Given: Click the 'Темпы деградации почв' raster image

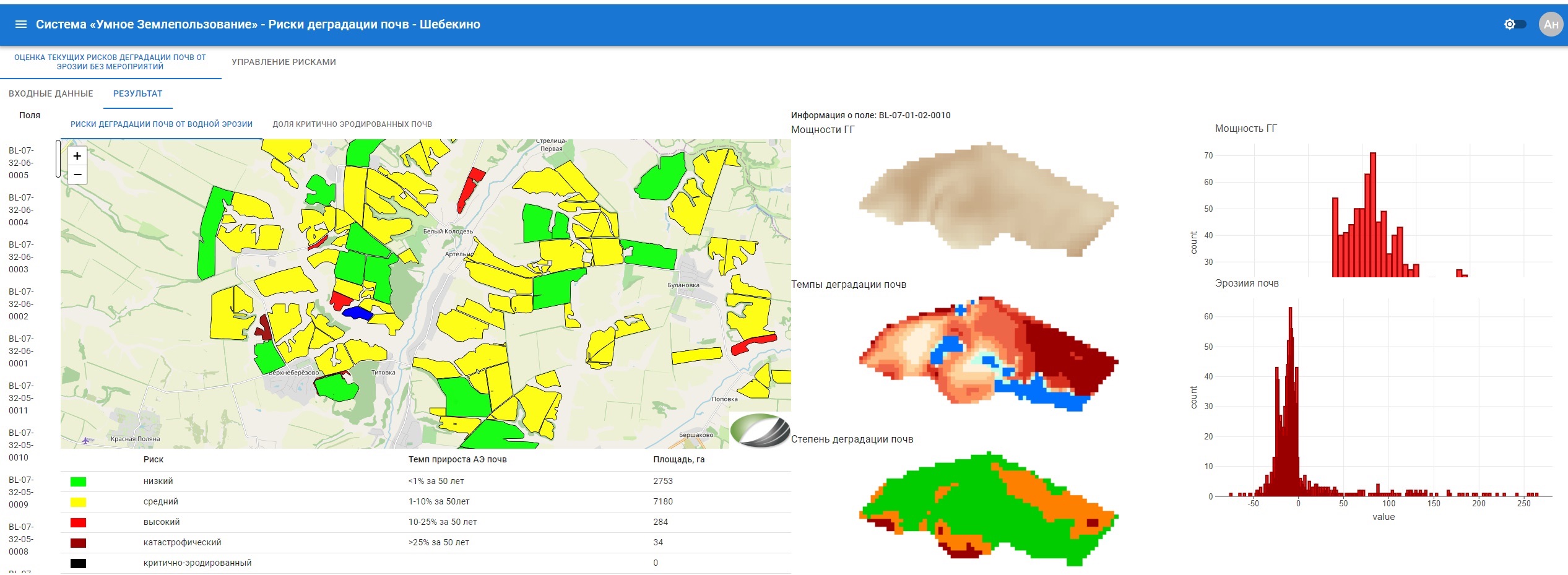Looking at the screenshot, I should pos(989,353).
